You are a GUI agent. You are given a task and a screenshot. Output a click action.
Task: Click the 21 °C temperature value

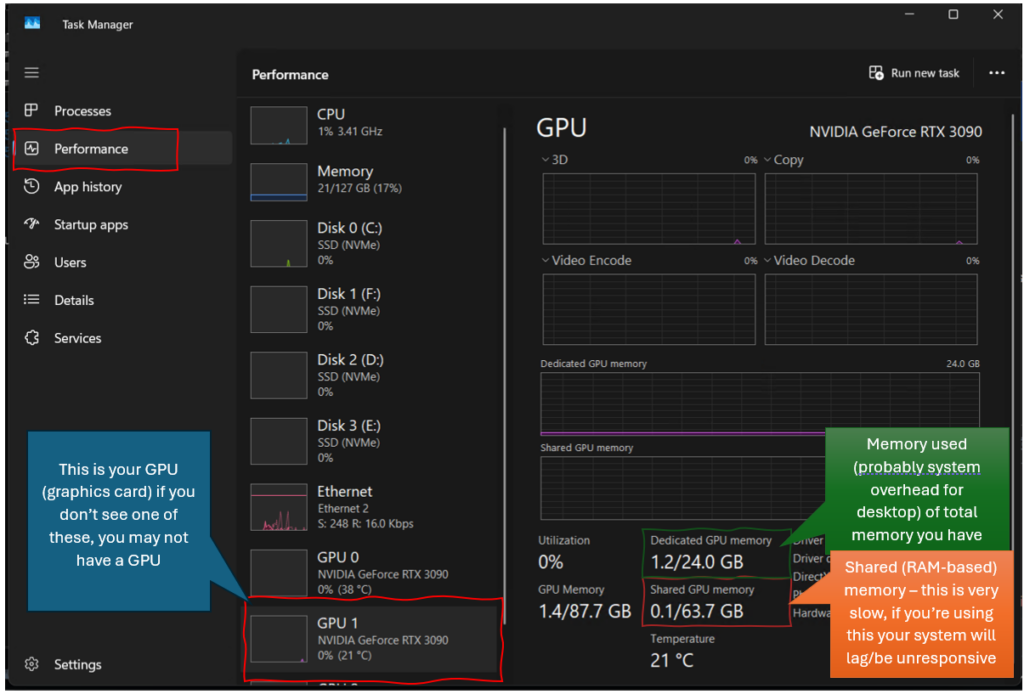point(671,660)
